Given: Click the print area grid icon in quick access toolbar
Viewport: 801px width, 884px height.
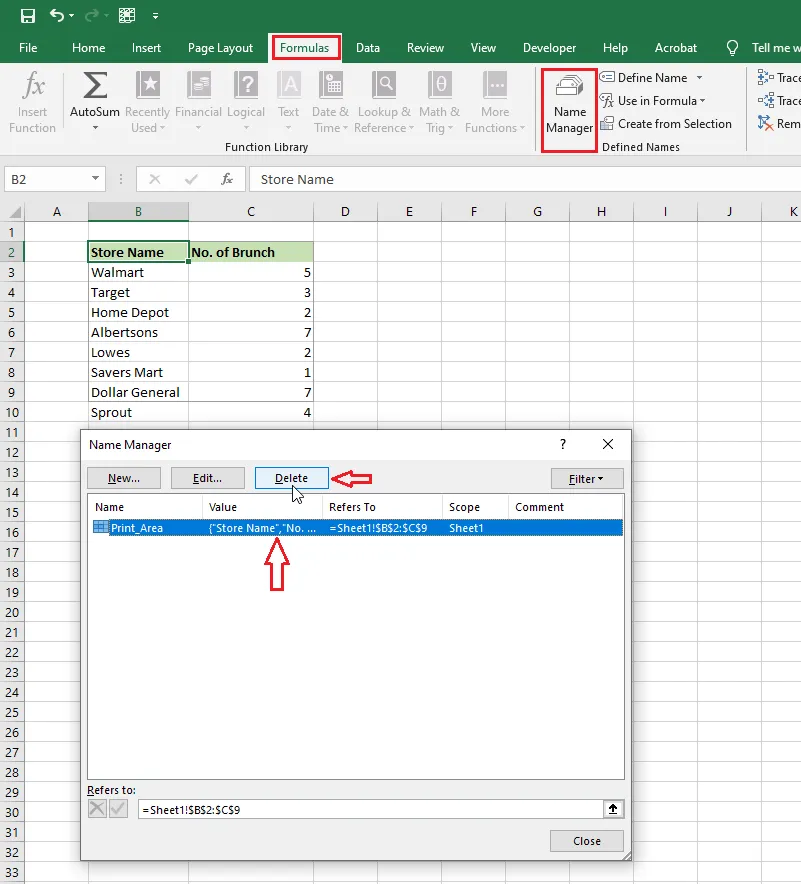Looking at the screenshot, I should pos(127,15).
